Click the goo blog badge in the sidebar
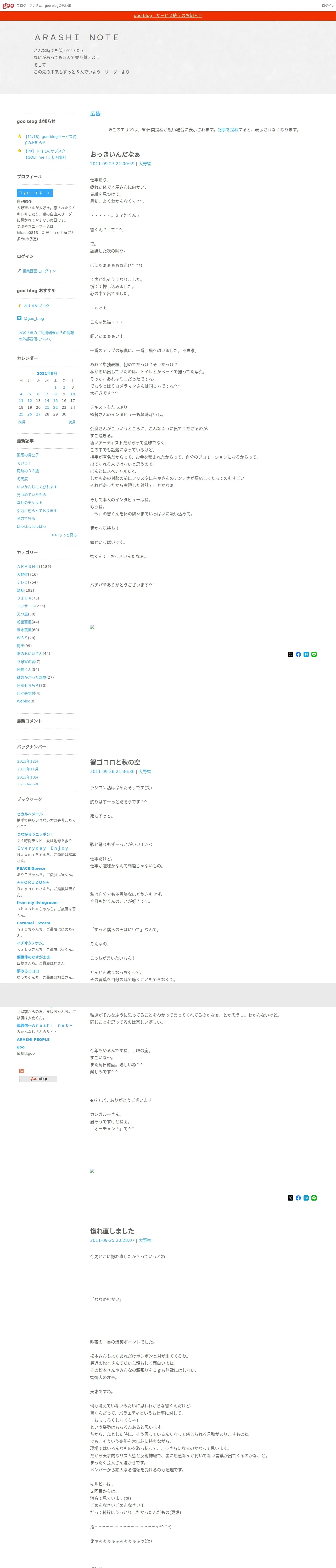Screen dimensions: 336x1568 coord(38,1079)
